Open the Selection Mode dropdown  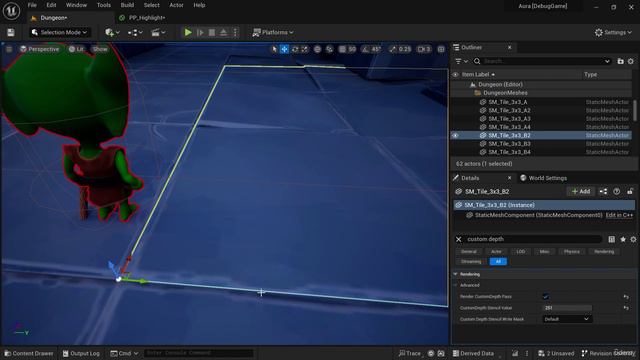point(60,32)
